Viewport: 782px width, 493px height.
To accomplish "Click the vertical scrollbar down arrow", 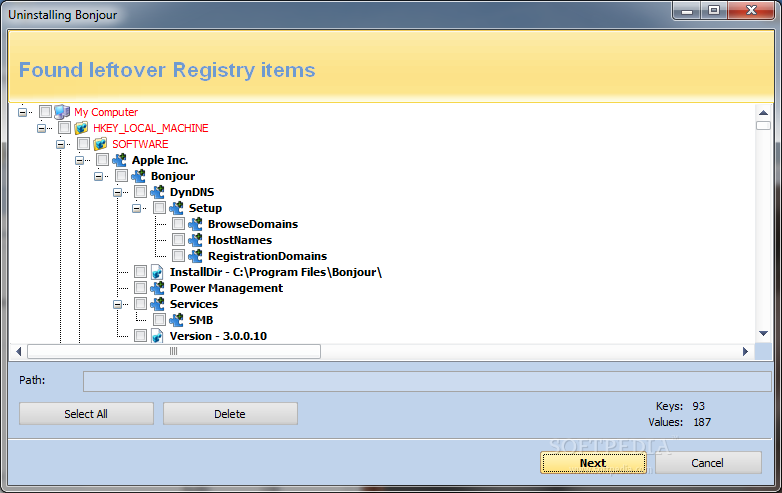I will click(763, 333).
